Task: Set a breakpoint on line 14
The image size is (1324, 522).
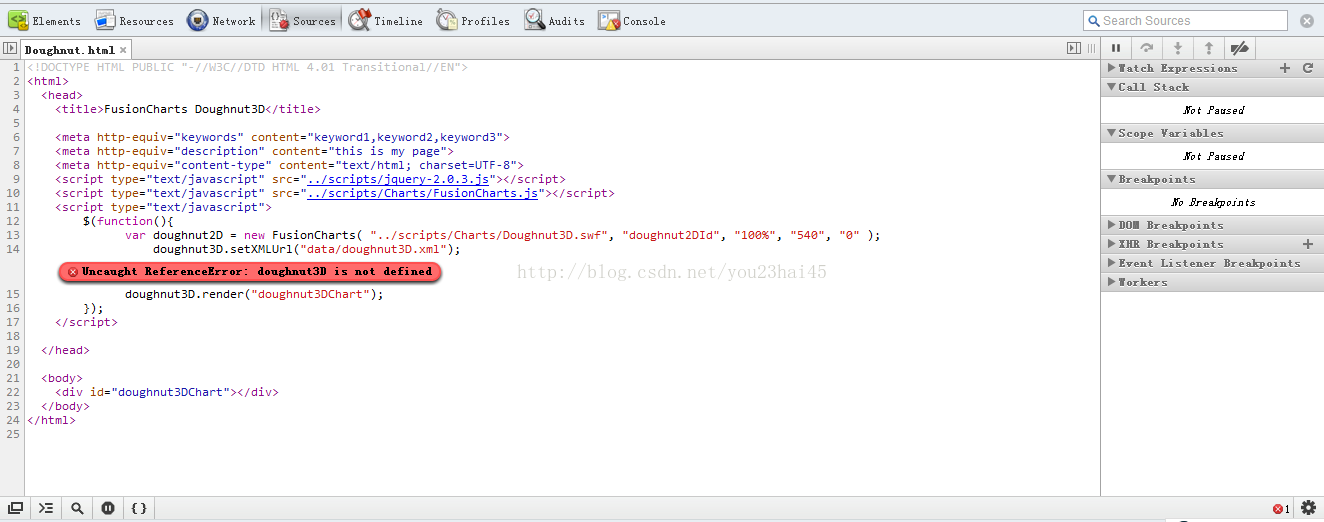Action: pos(13,249)
